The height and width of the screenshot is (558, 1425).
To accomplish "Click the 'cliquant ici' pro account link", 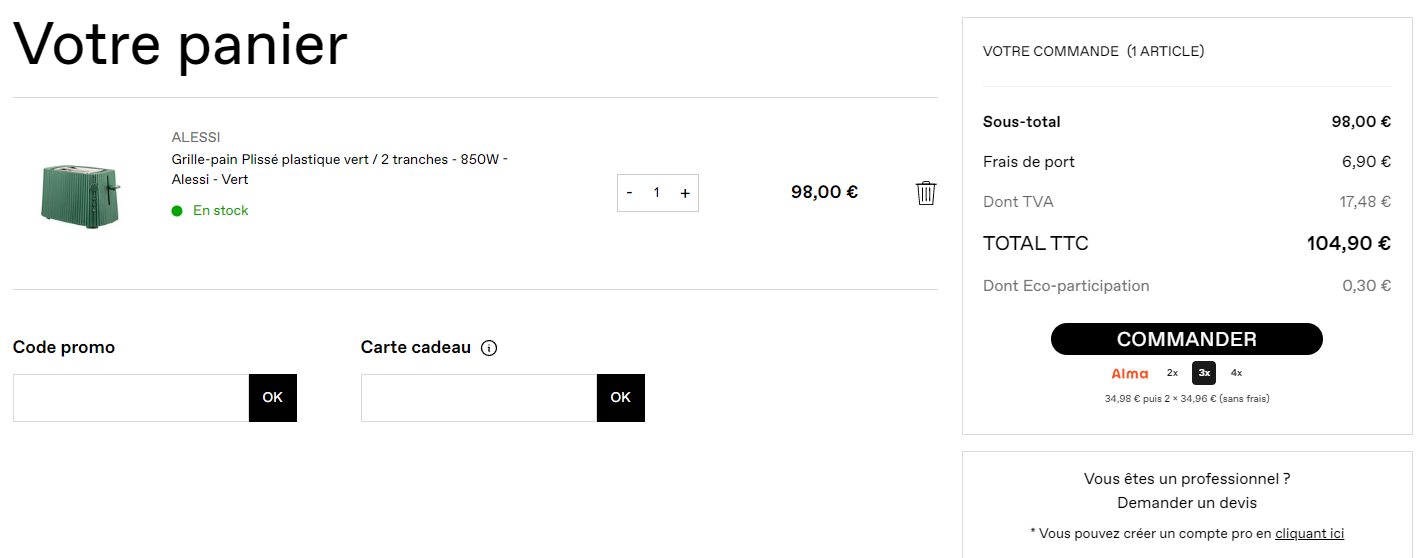I will [x=1309, y=534].
